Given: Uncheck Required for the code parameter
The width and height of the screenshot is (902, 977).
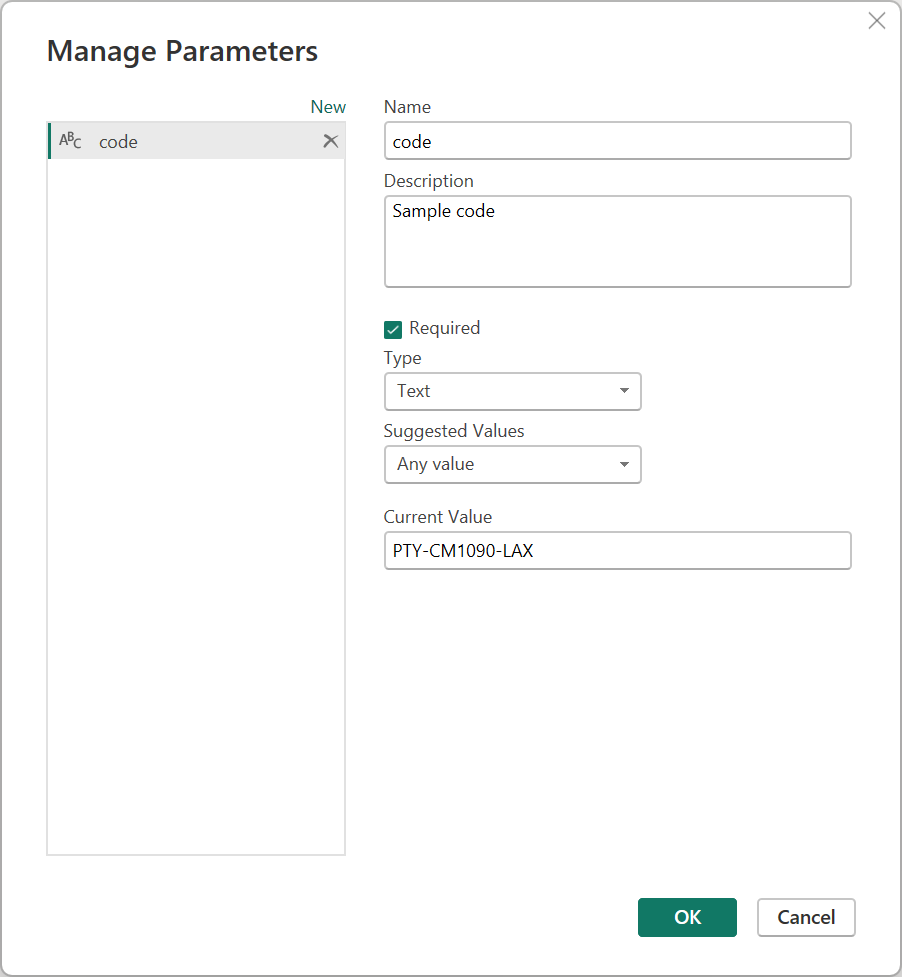Looking at the screenshot, I should tap(392, 328).
